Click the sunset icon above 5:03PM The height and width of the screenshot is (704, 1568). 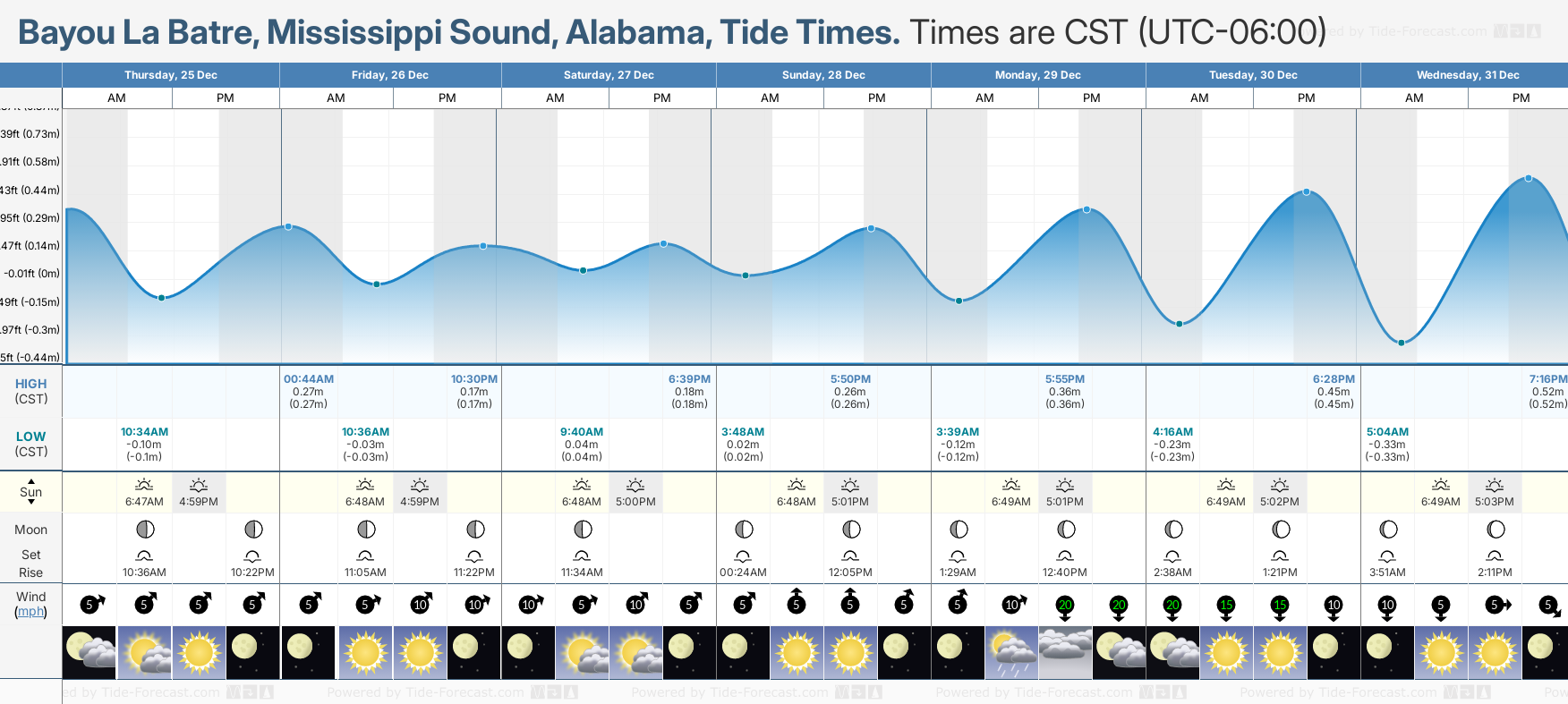click(x=1495, y=485)
